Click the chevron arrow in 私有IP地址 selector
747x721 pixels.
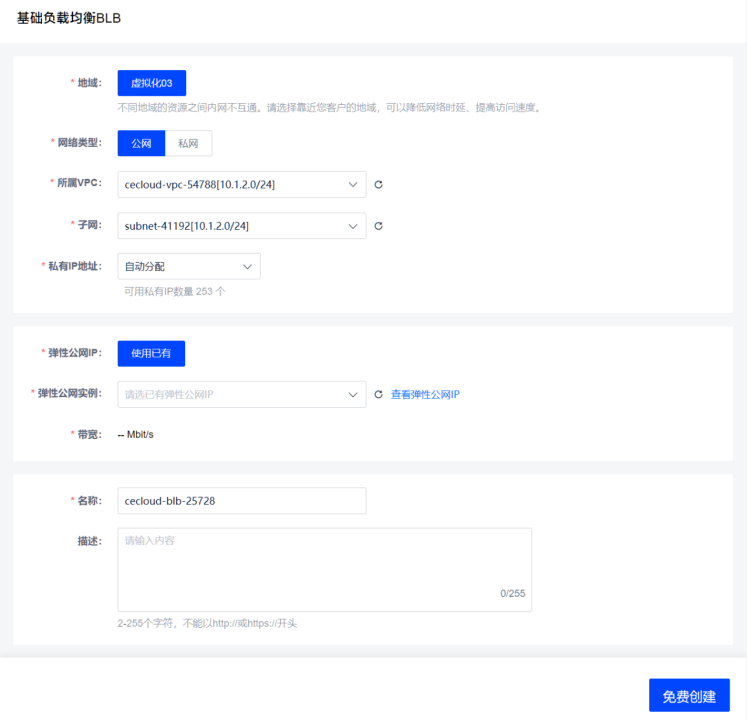click(x=247, y=266)
